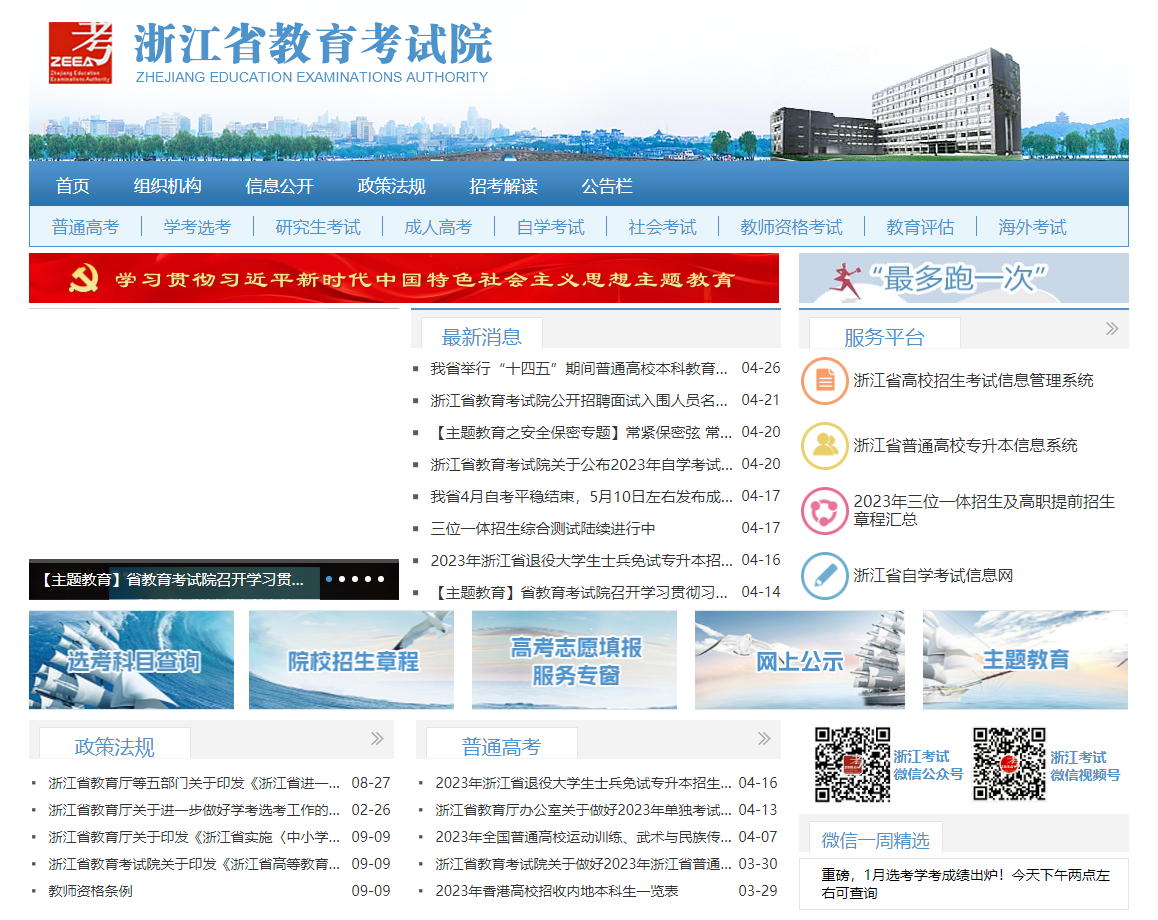The height and width of the screenshot is (920, 1158).
Task: Select the last carousel dot
Action: [381, 579]
